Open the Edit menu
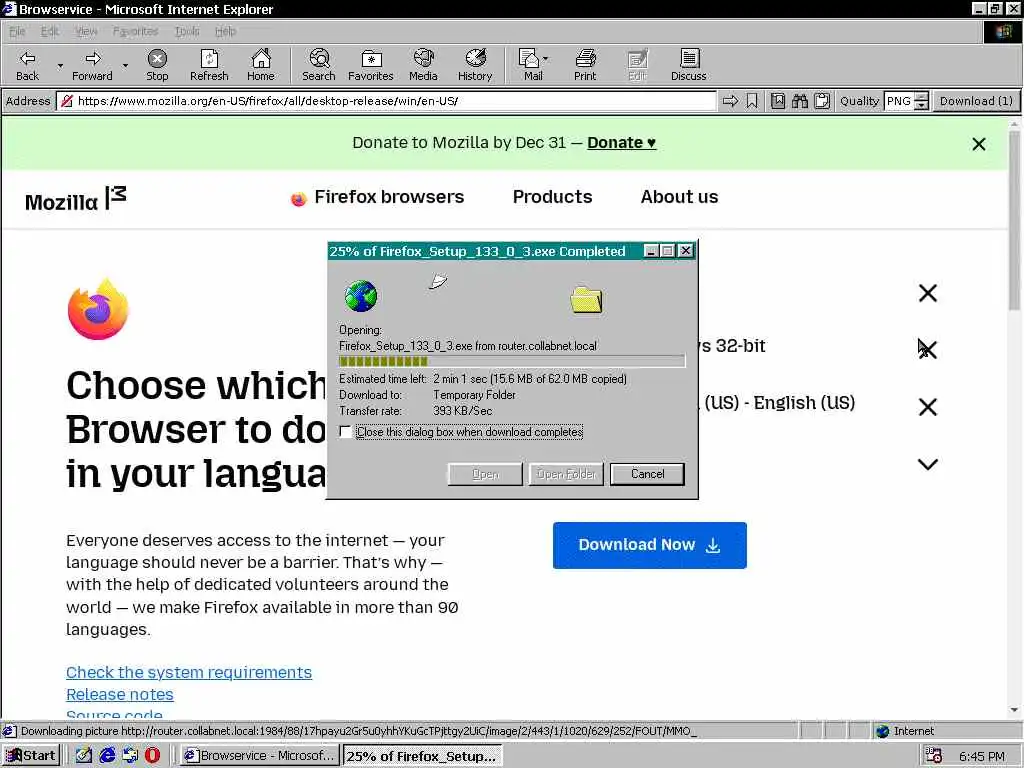 (x=50, y=31)
